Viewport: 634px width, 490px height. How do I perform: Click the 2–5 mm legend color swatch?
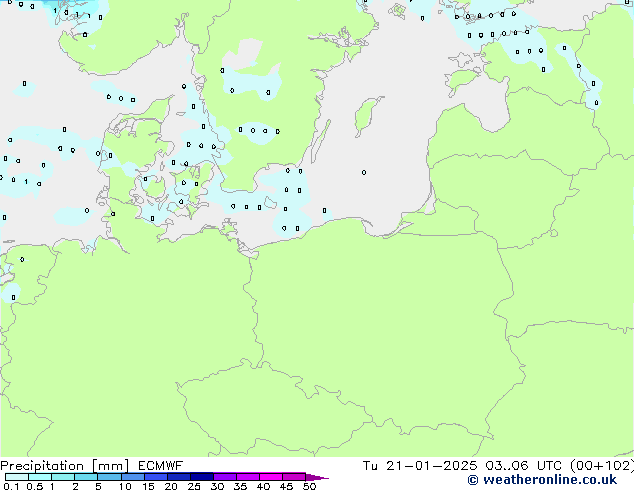(x=86, y=477)
